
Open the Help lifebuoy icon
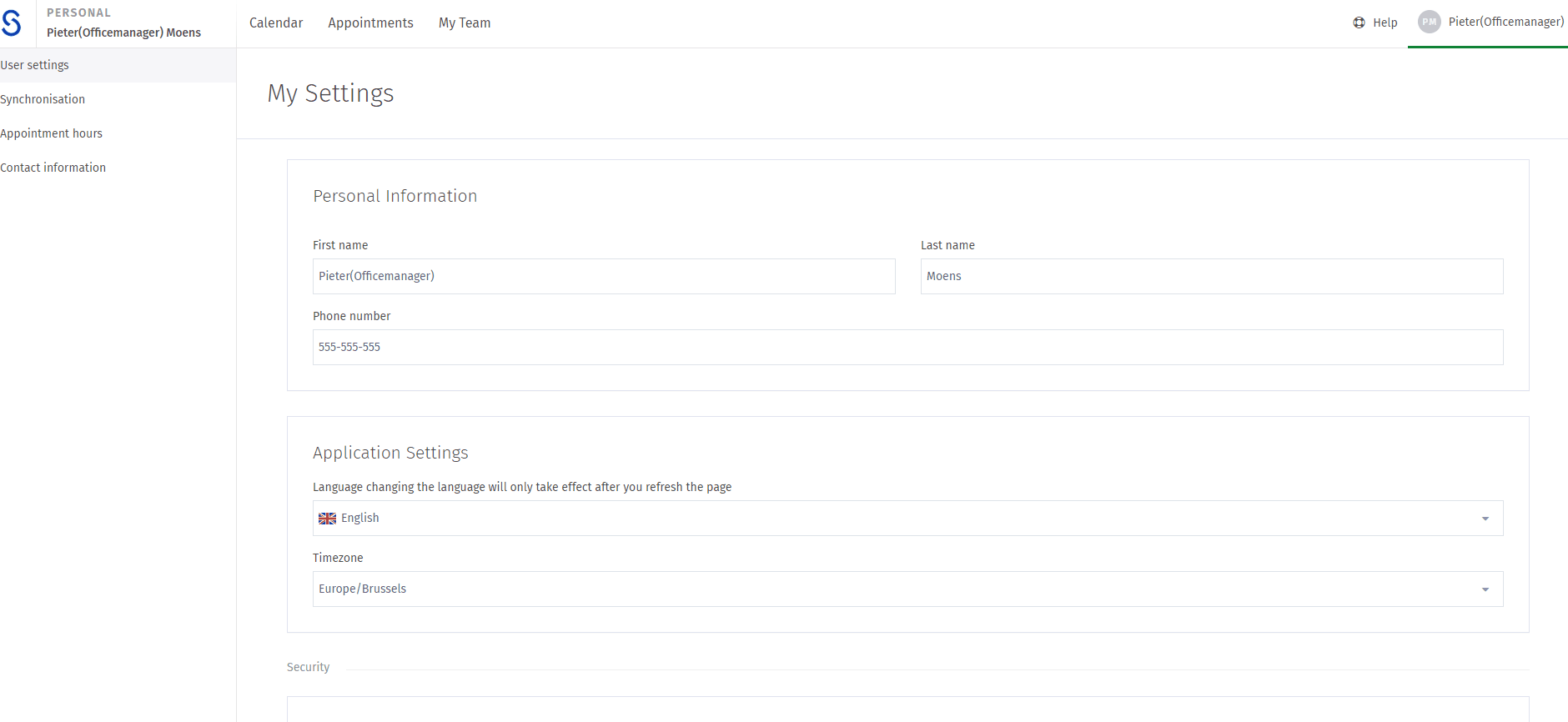coord(1359,23)
